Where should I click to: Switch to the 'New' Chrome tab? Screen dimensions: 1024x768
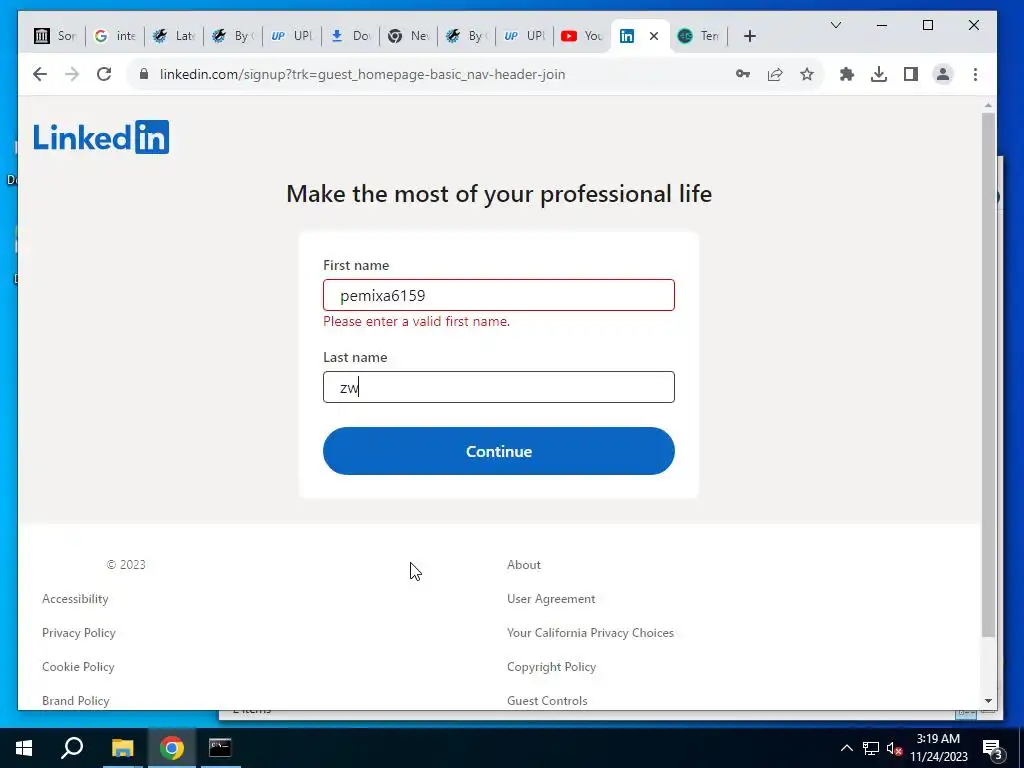pyautogui.click(x=408, y=36)
